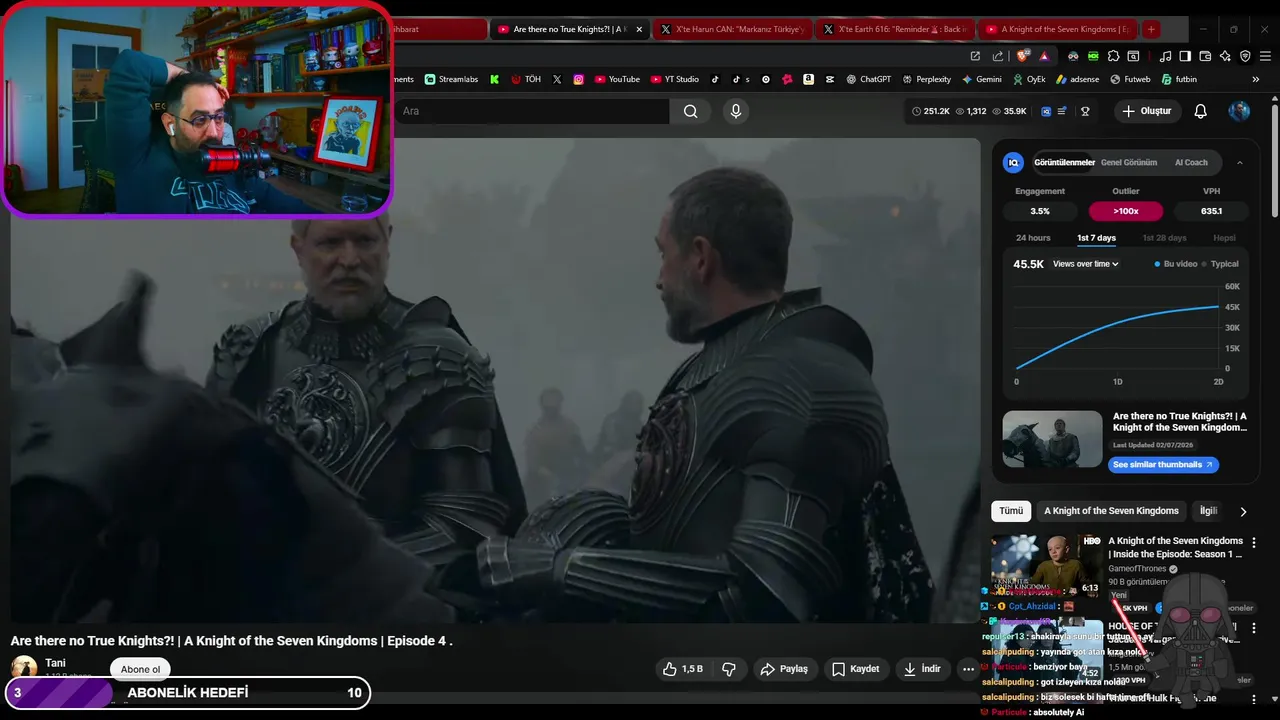1280x720 pixels.
Task: Click the >100x Outlier badge
Action: click(1126, 211)
